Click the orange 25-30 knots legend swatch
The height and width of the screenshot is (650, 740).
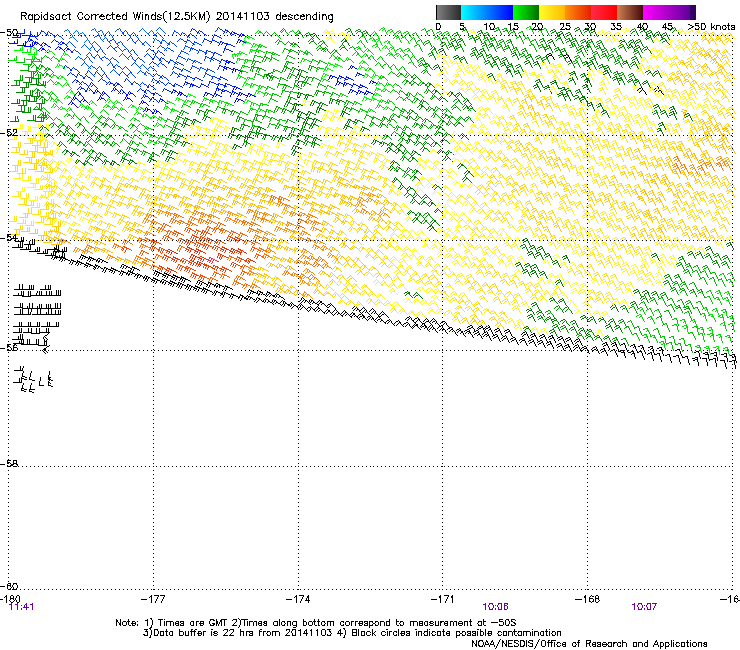click(578, 12)
